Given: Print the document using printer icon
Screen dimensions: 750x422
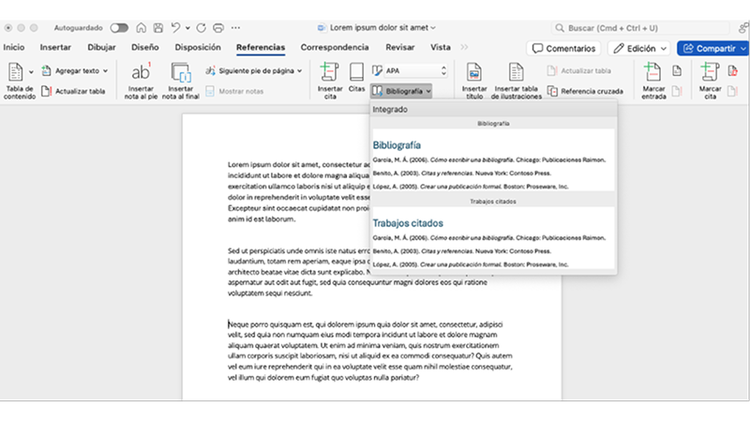Looking at the screenshot, I should click(218, 28).
